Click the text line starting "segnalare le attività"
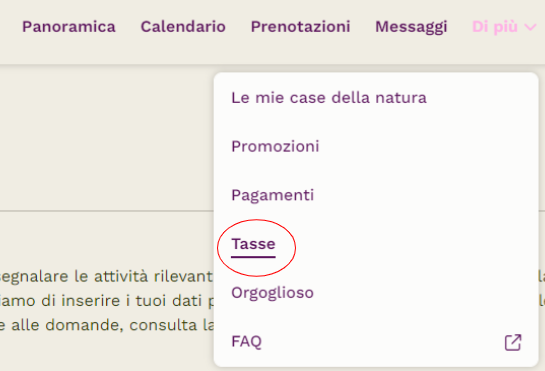 pos(106,277)
